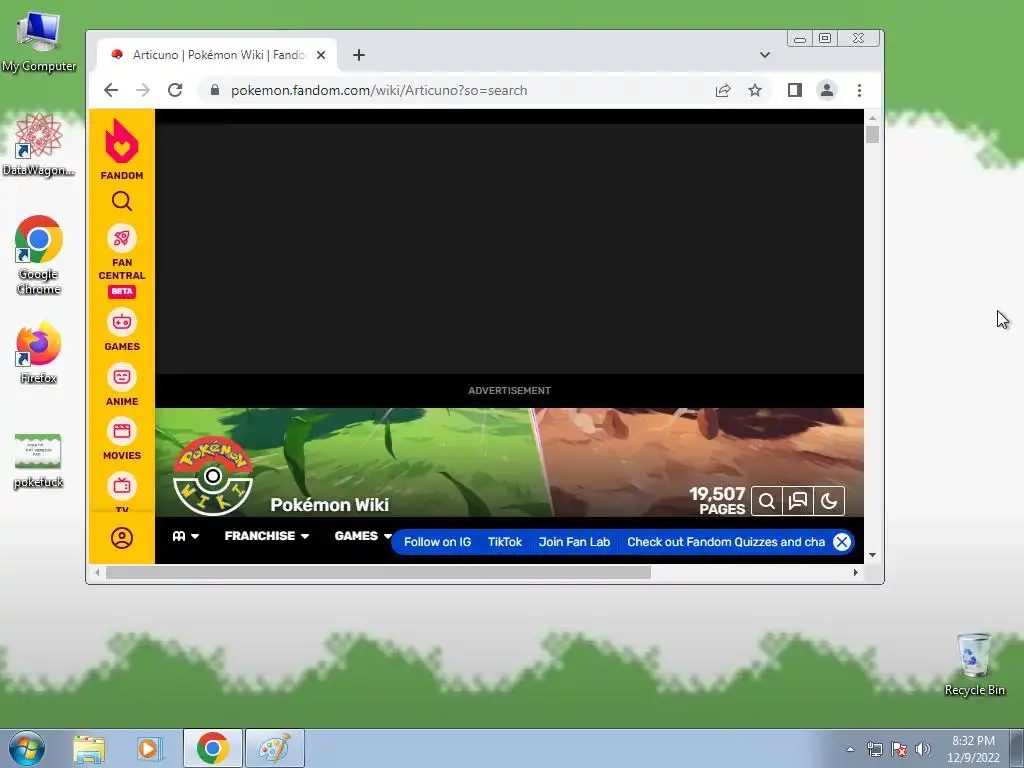Open the Games controller icon
Image resolution: width=1024 pixels, height=768 pixels.
pyautogui.click(x=121, y=322)
